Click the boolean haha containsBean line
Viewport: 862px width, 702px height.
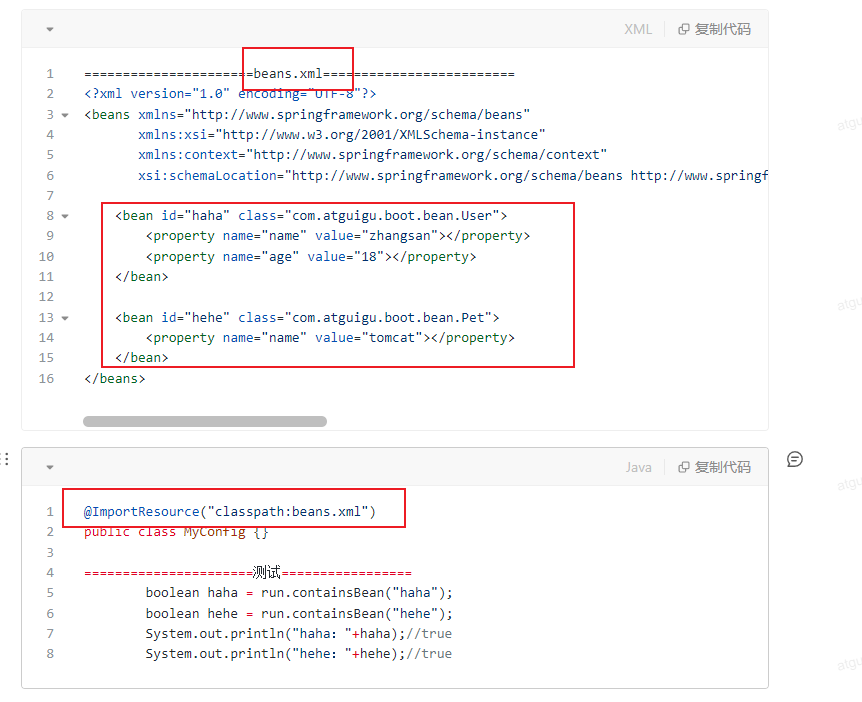click(x=299, y=593)
